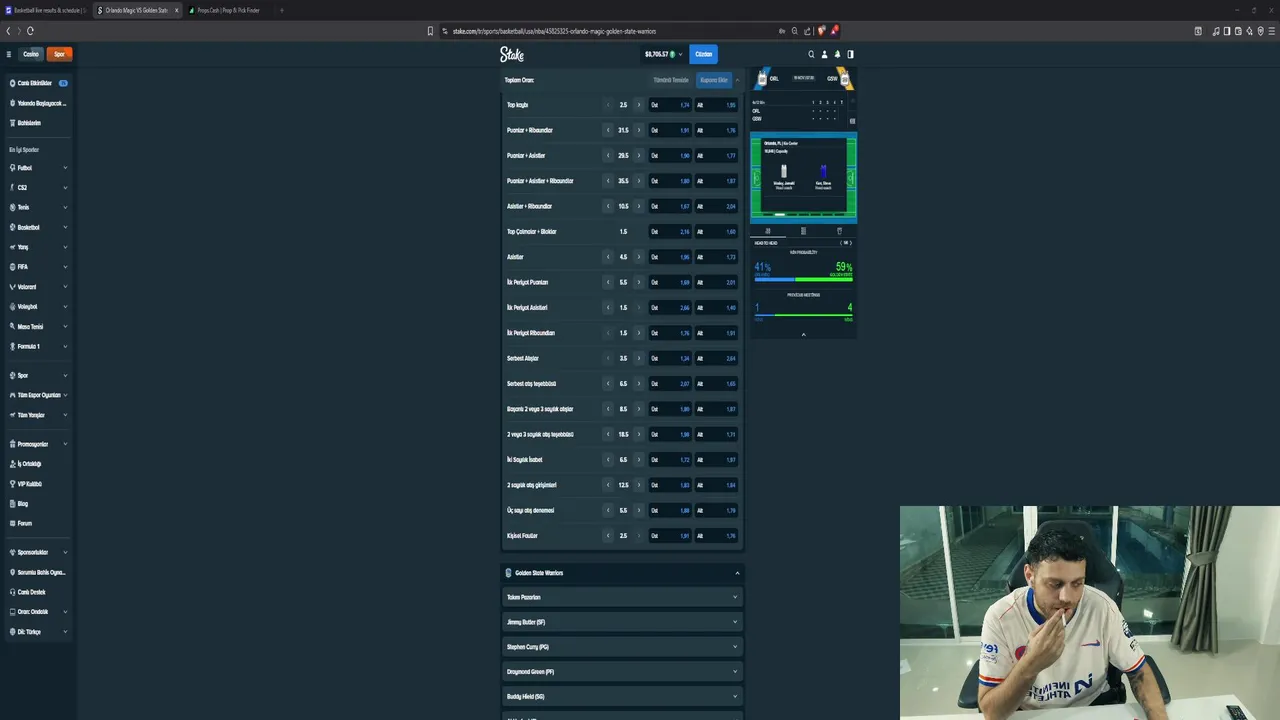Expand the Takım Pazarları row

tap(622, 597)
